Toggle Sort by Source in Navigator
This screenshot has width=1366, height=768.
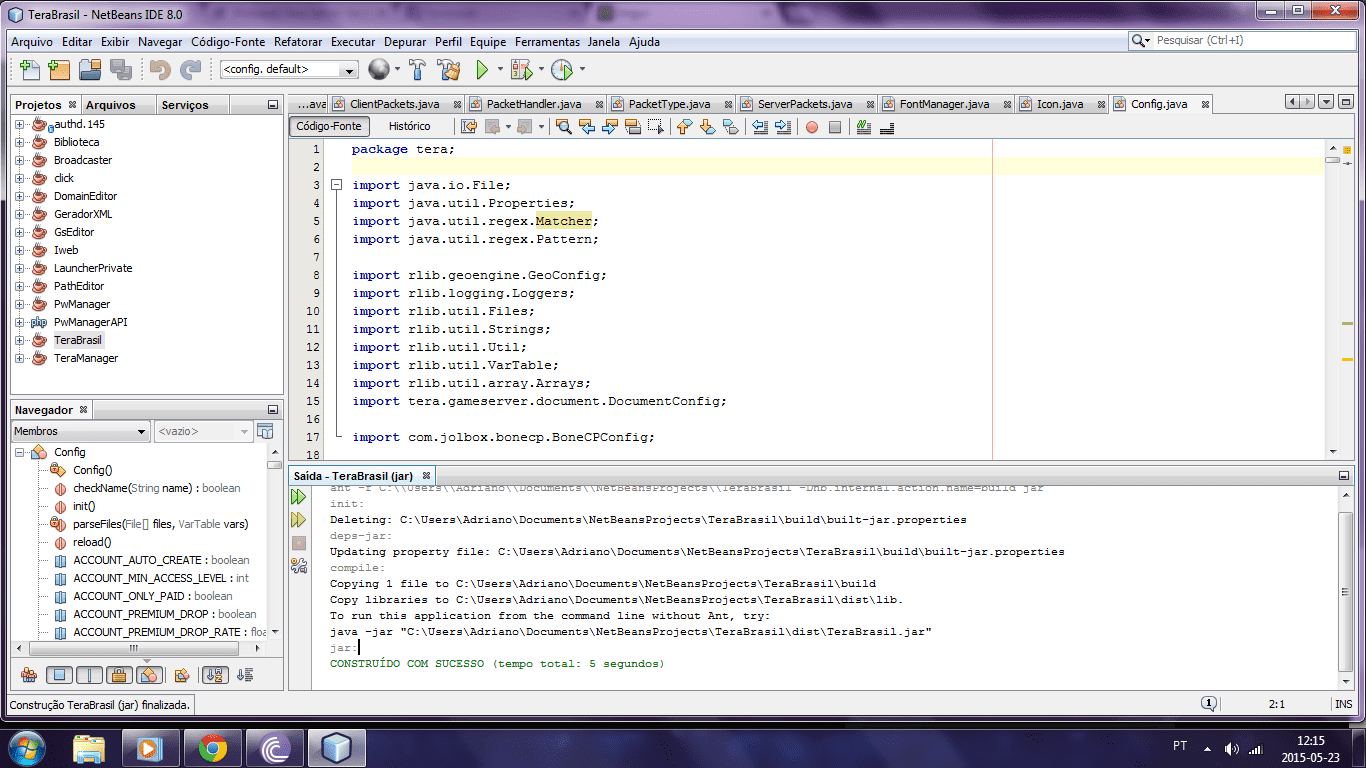[x=245, y=675]
